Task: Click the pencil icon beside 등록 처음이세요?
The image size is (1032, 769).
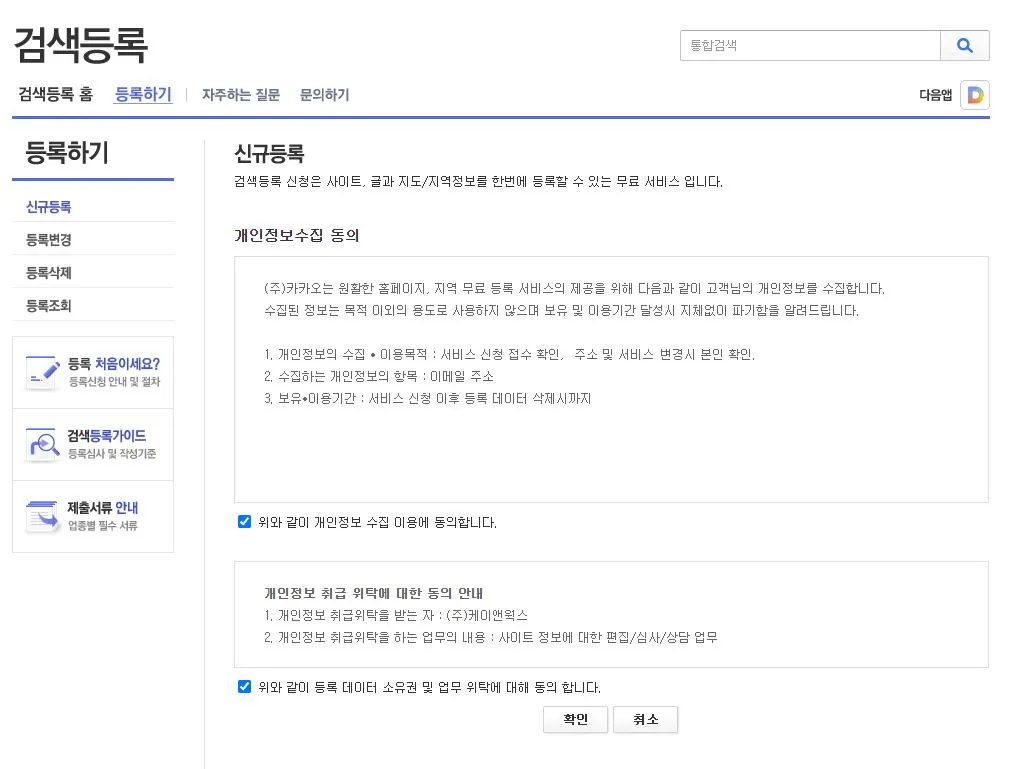Action: 41,370
